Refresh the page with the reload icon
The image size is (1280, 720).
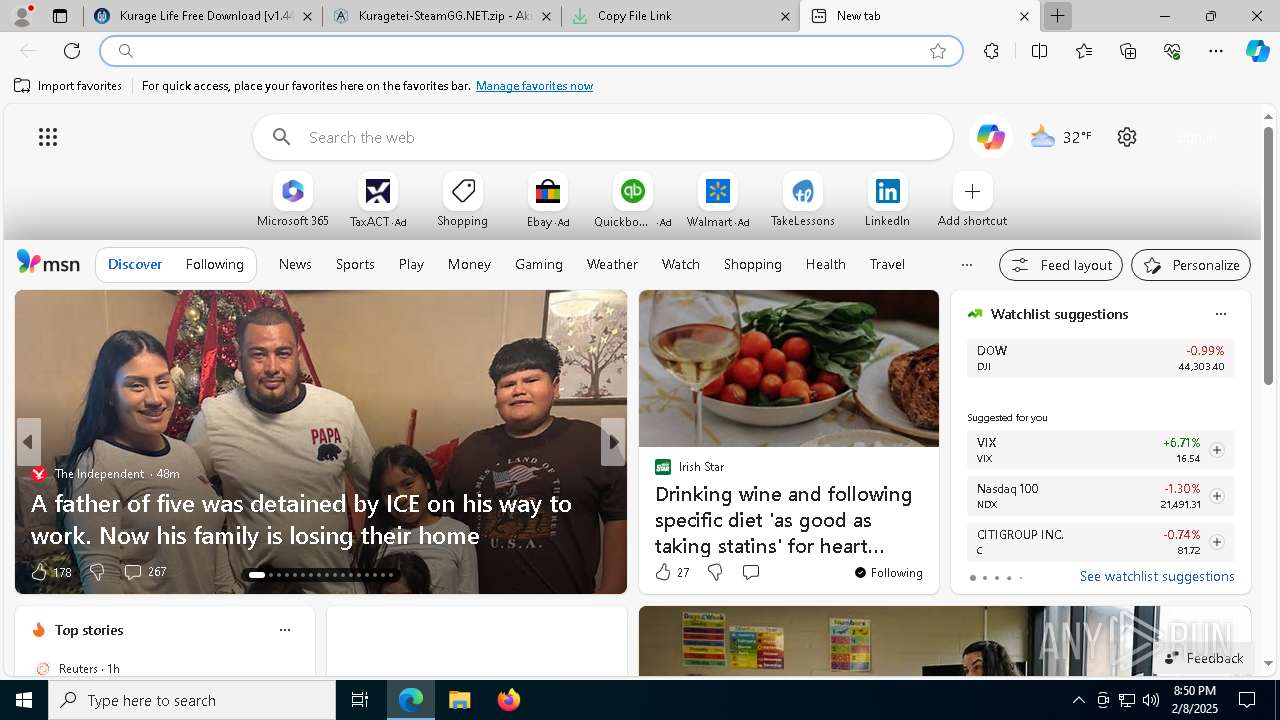72,51
